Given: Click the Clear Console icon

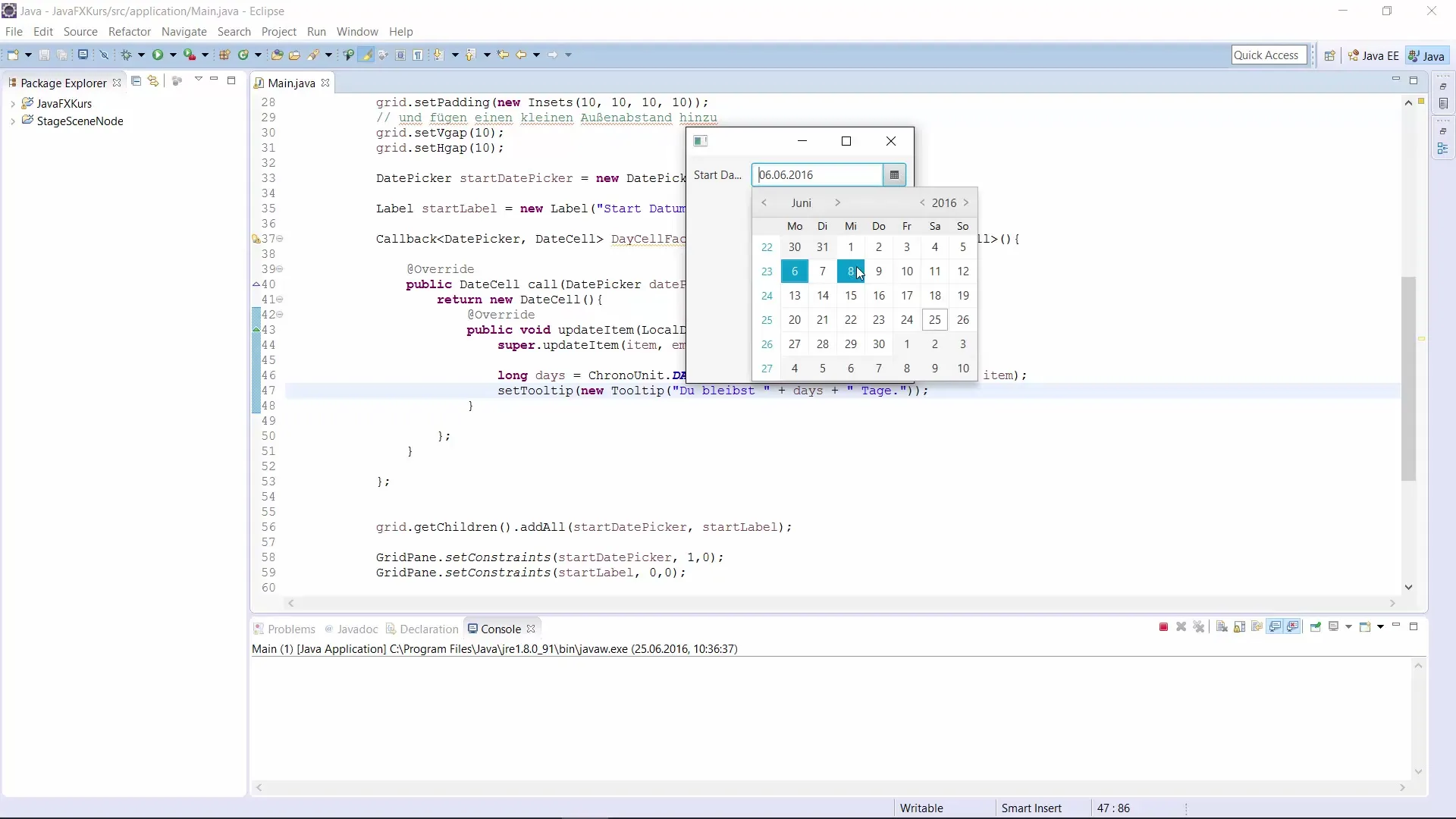Looking at the screenshot, I should [x=1222, y=627].
